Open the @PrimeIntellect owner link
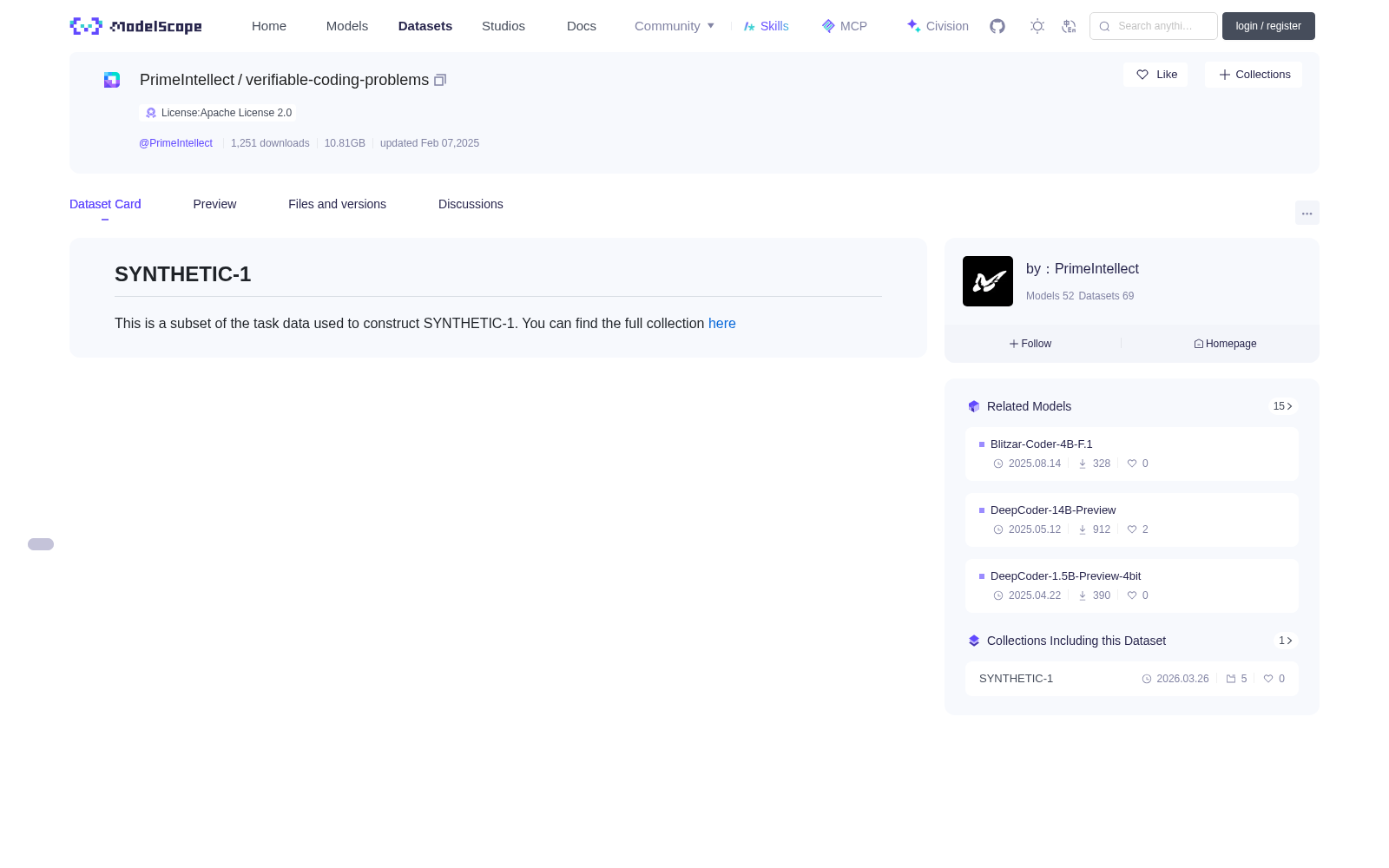Viewport: 1389px width, 868px height. [175, 143]
